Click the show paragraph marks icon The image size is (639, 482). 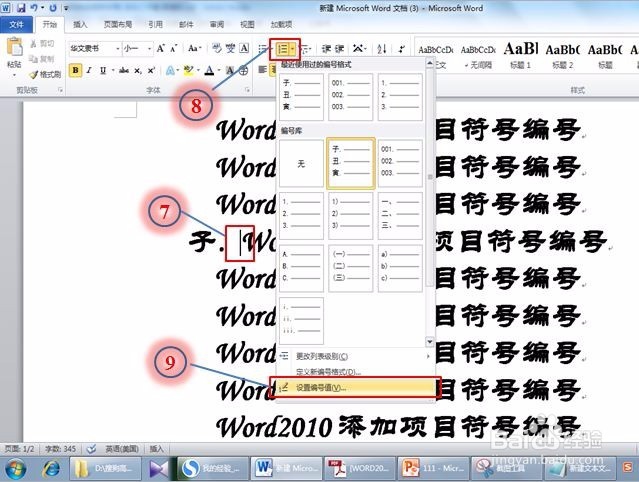[402, 49]
